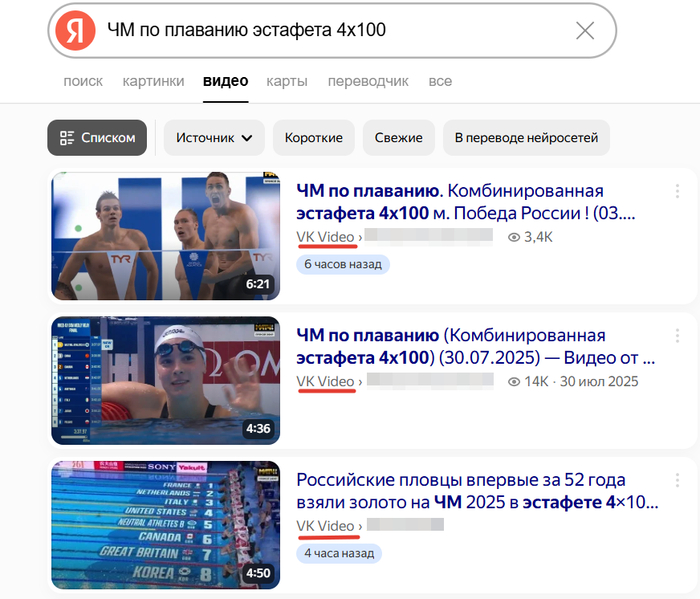This screenshot has width=700, height=599.
Task: Open the переводчик tab
Action: pos(368,81)
